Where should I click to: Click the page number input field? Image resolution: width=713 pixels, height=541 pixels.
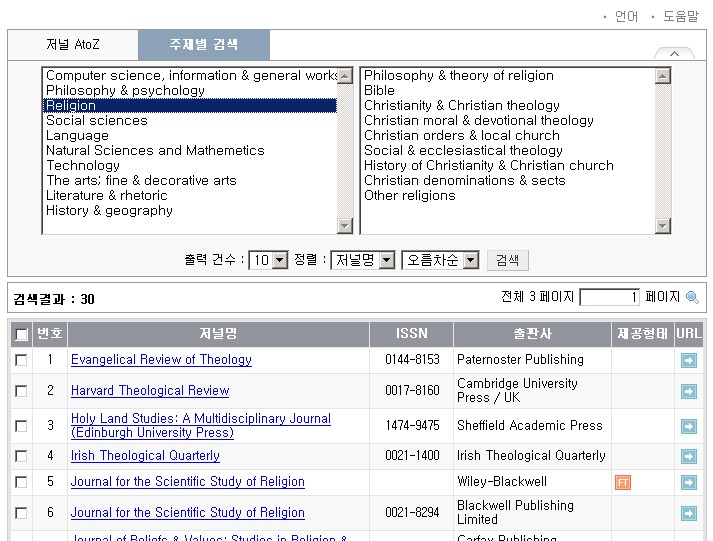[609, 297]
